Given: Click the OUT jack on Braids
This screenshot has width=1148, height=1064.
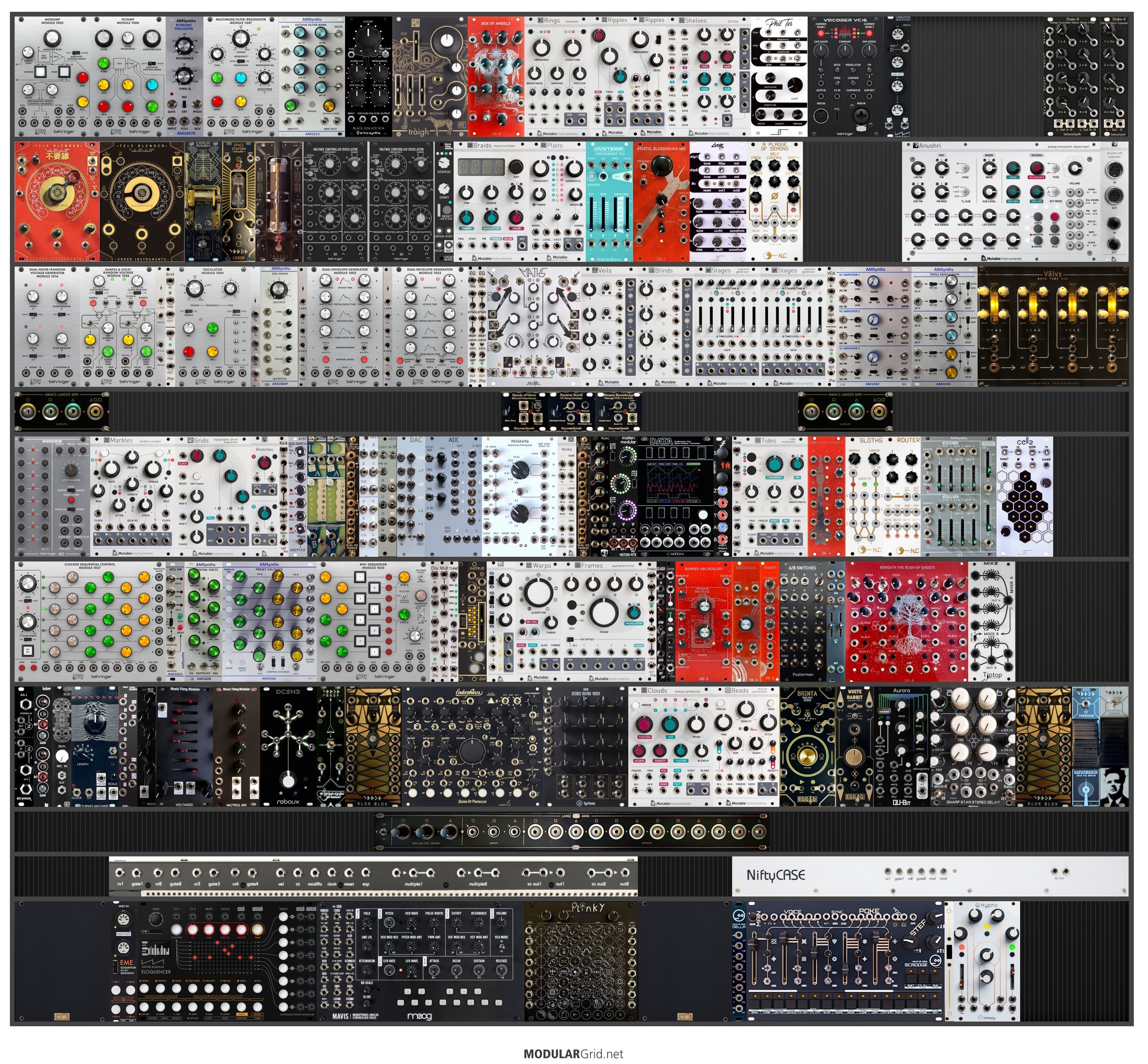Looking at the screenshot, I should [x=522, y=246].
